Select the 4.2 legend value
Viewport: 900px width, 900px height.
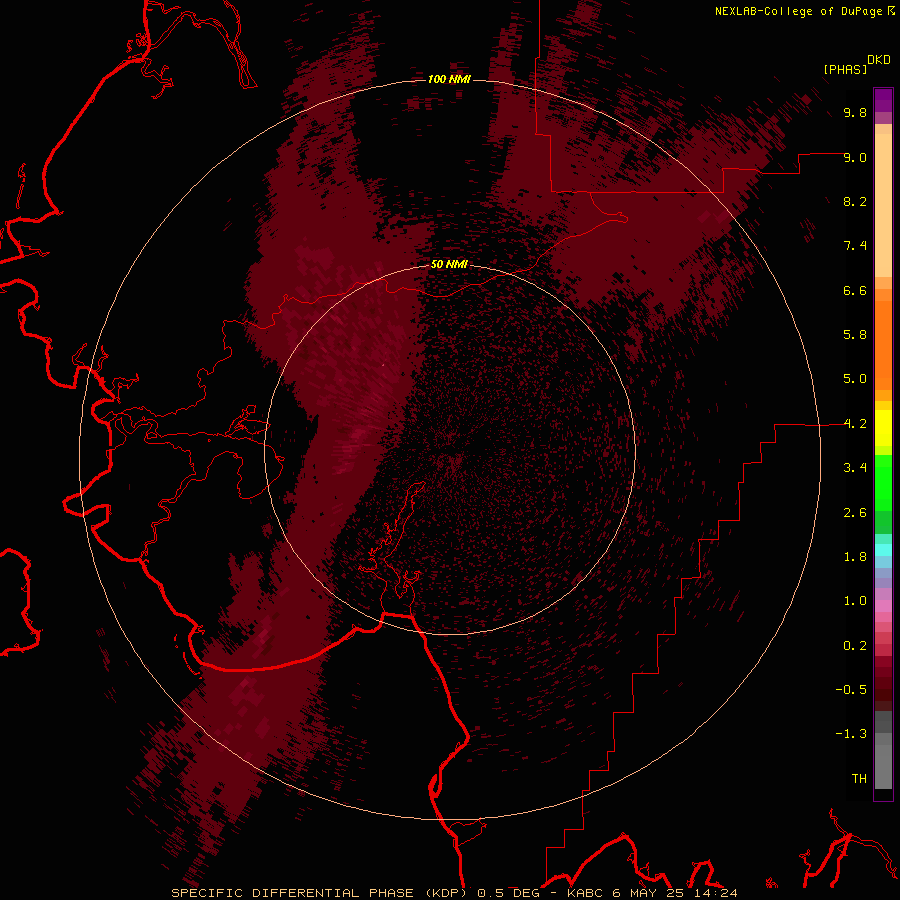(x=855, y=424)
